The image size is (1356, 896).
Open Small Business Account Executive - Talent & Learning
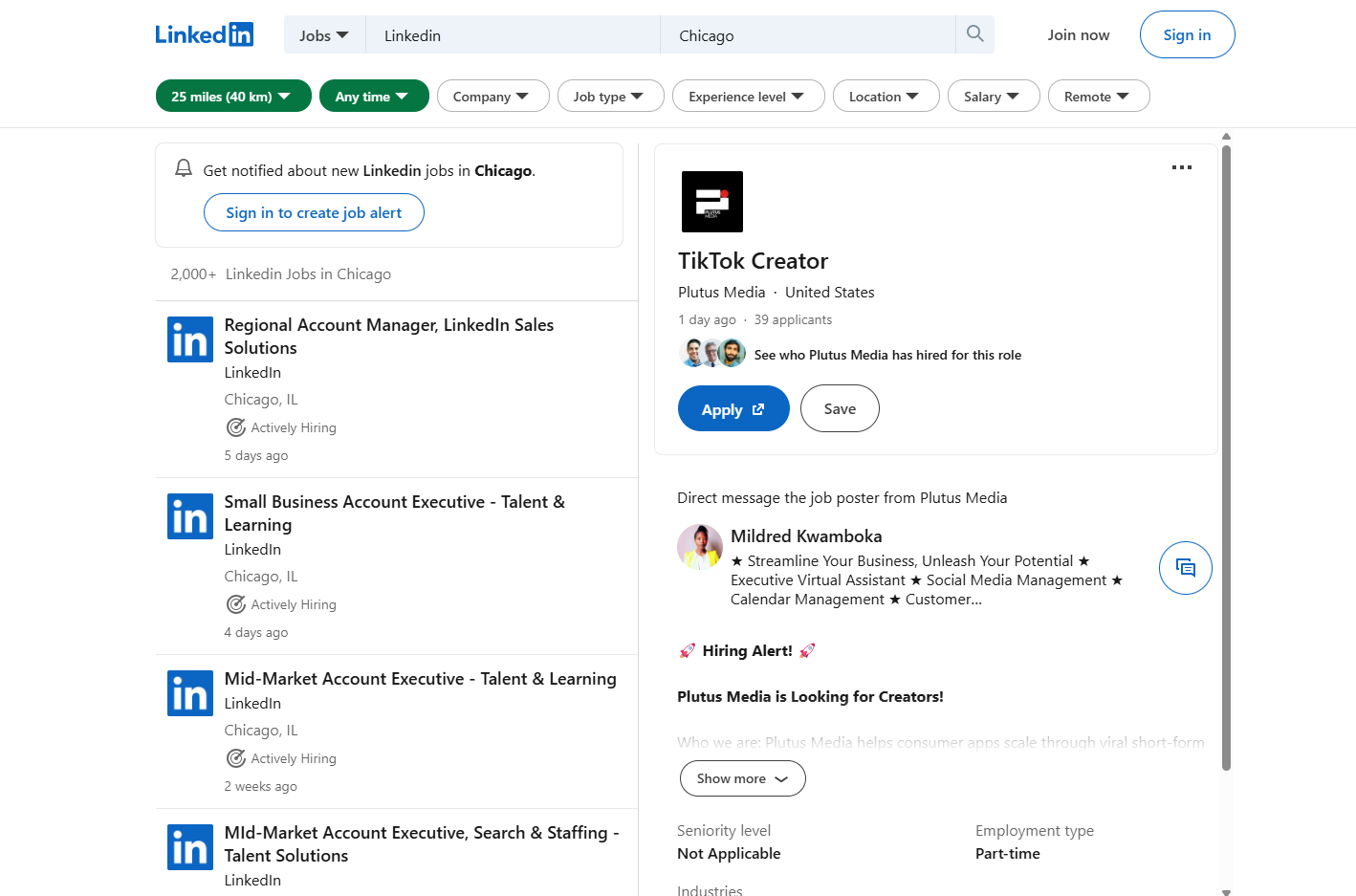(x=394, y=514)
